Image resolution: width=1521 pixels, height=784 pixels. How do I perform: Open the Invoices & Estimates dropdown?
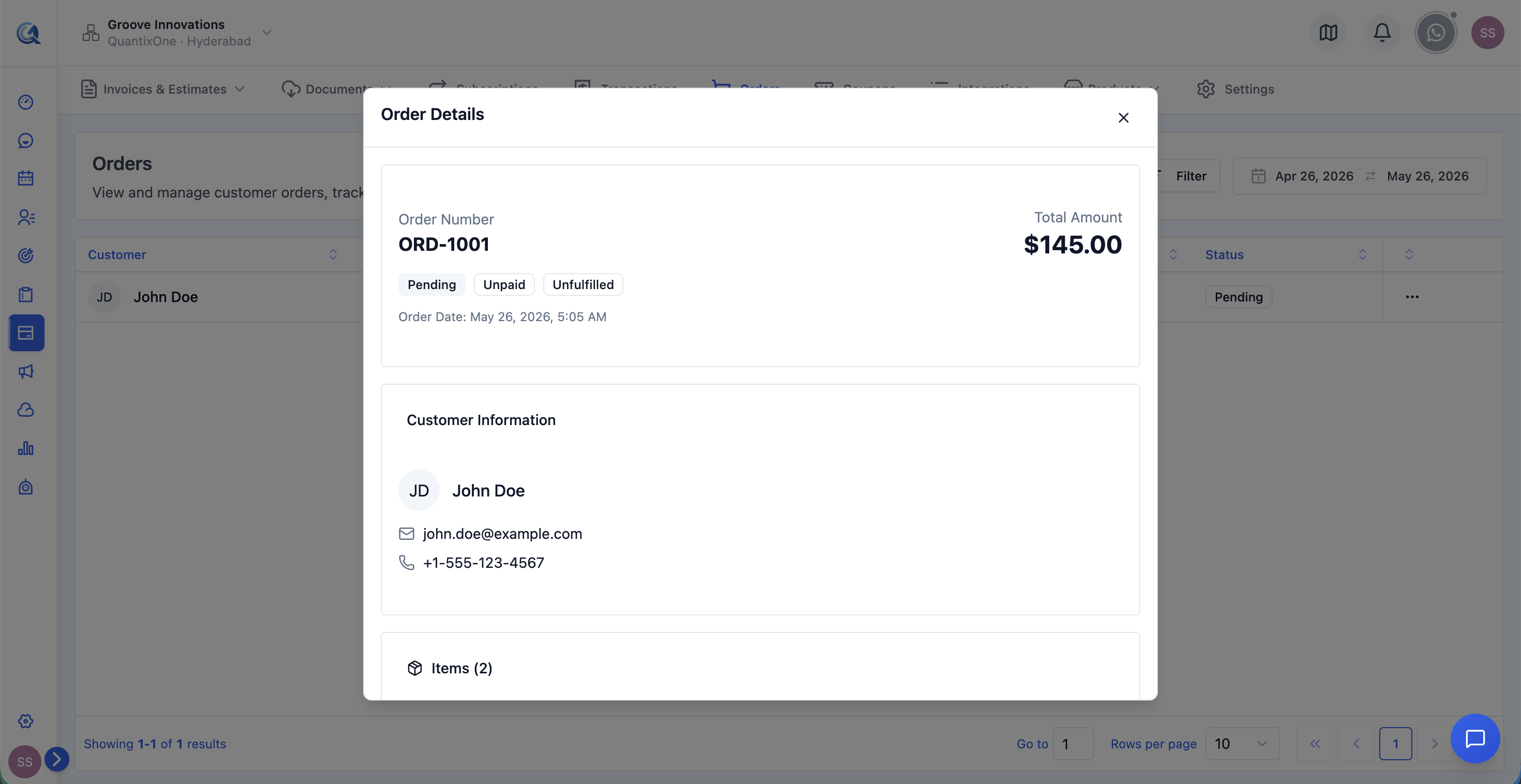(163, 89)
